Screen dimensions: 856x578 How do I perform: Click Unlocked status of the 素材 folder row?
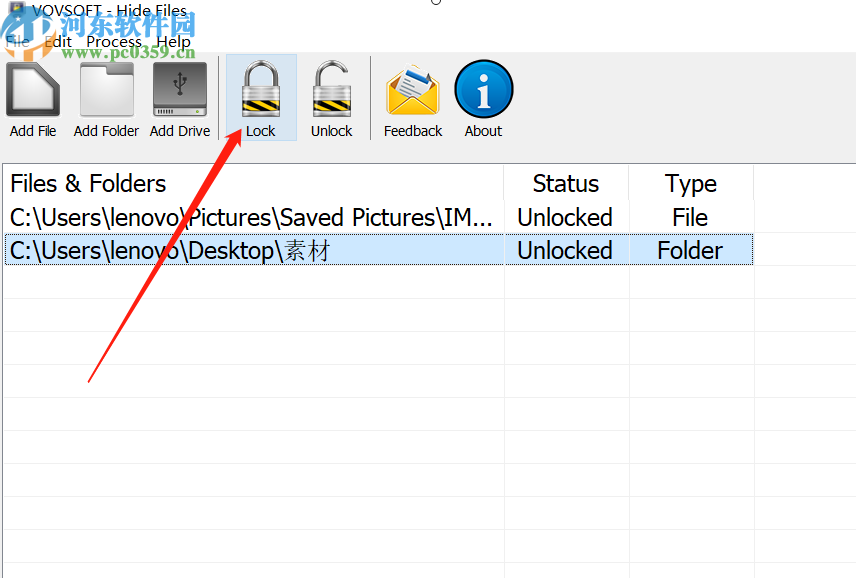564,250
